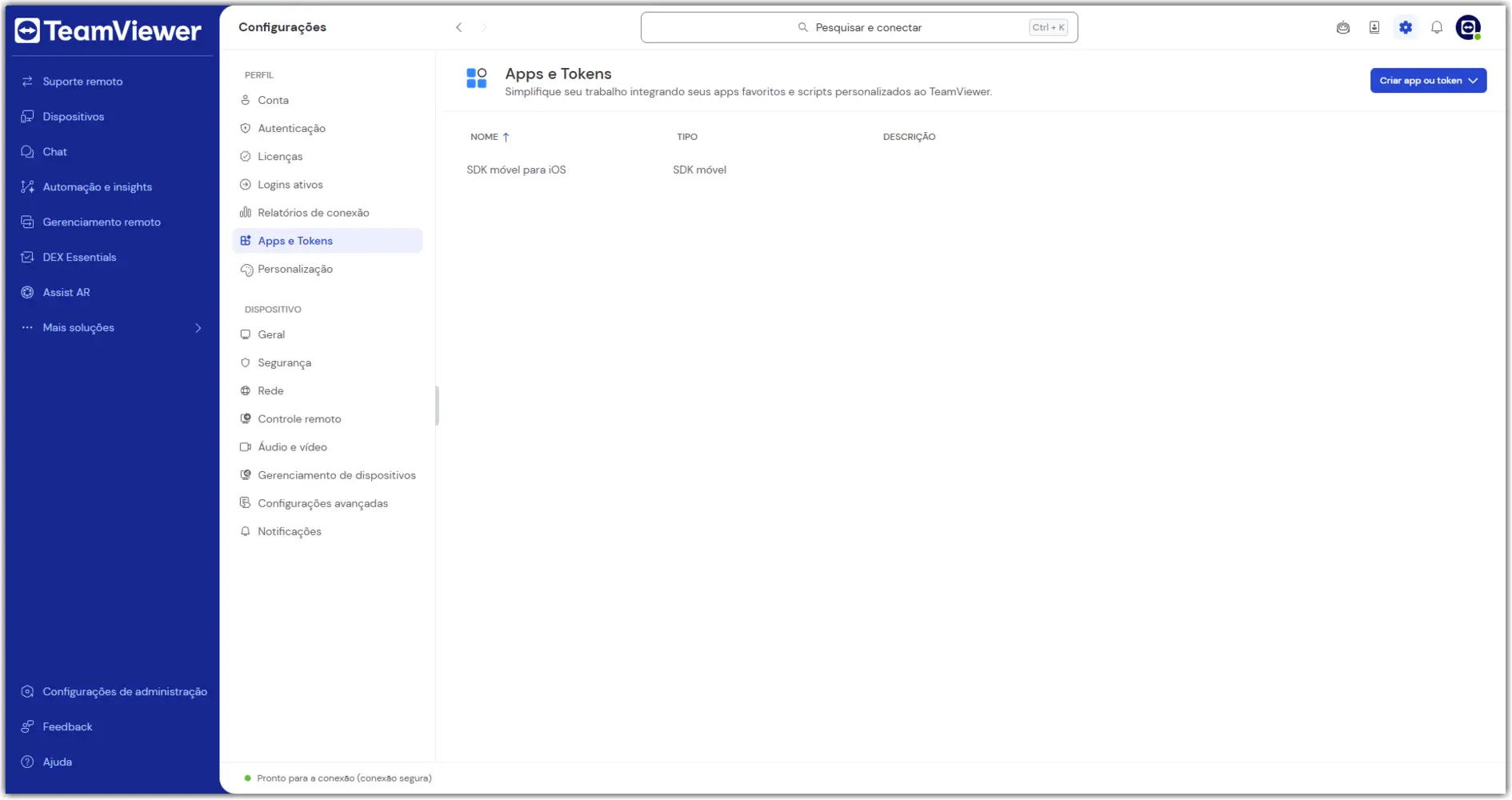This screenshot has height=800, width=1512.
Task: Open Controle remoto settings icon
Action: 246,419
